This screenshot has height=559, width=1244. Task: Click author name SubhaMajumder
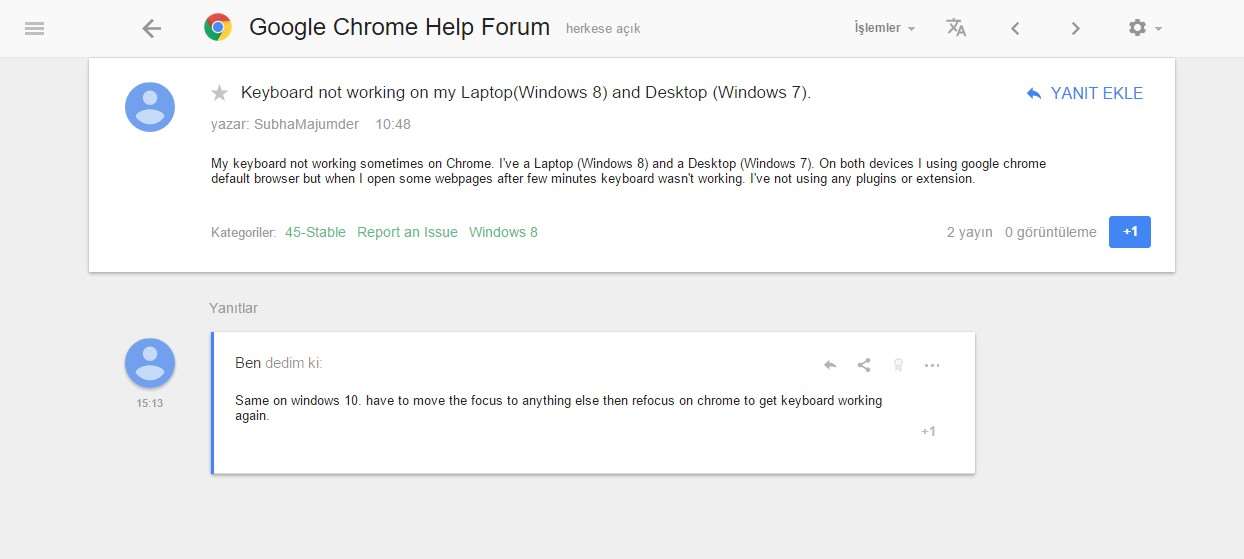(x=304, y=125)
